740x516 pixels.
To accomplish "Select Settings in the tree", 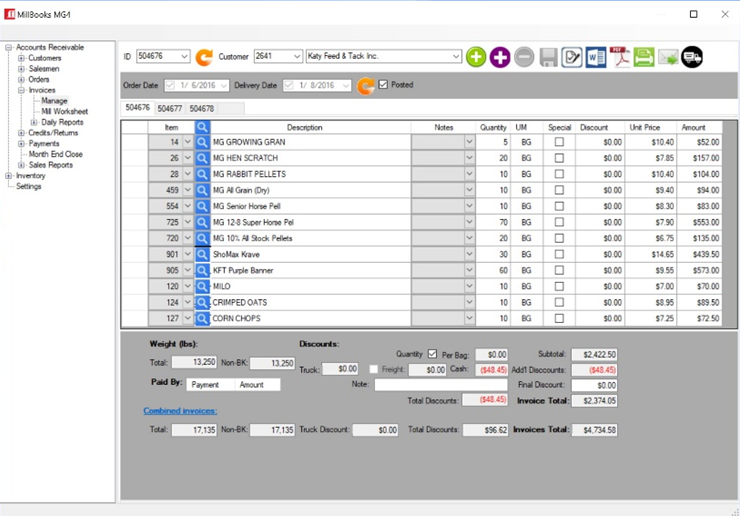I will [28, 186].
